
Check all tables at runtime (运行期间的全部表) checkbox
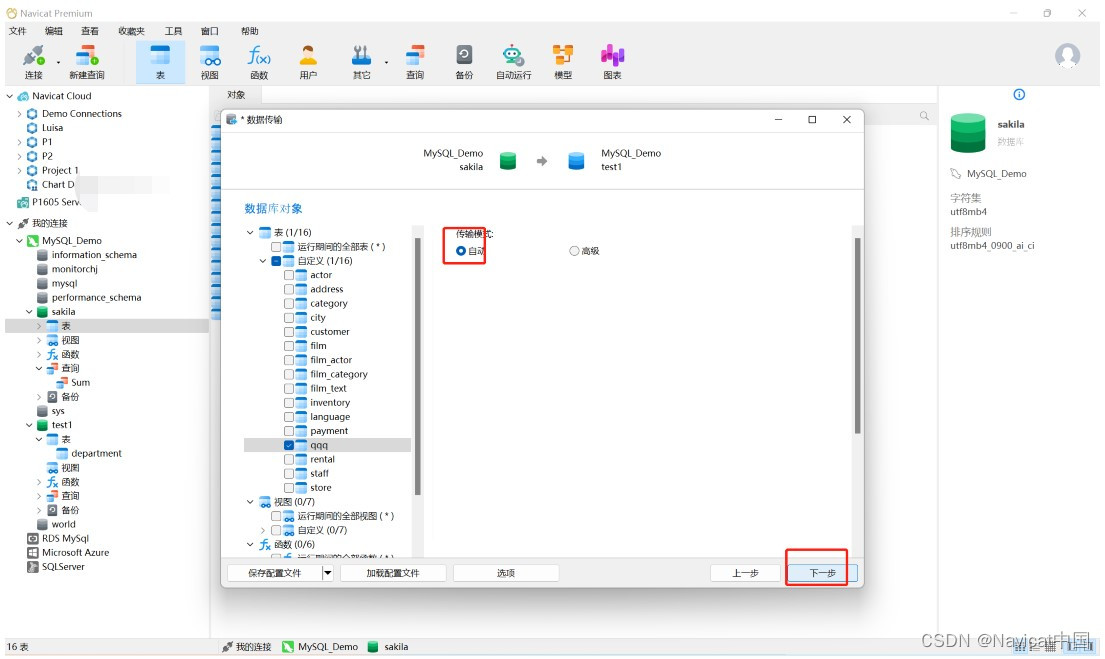pyautogui.click(x=276, y=247)
